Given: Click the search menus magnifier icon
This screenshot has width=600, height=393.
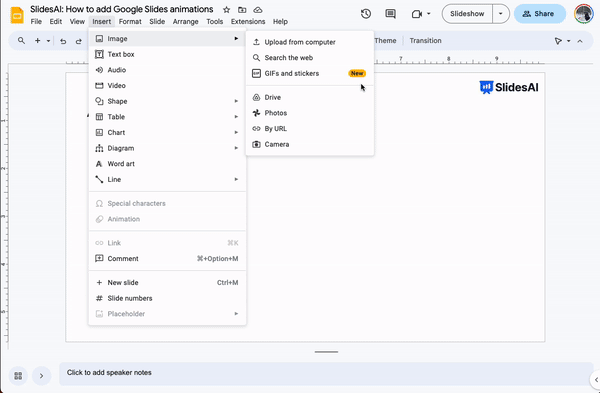Looking at the screenshot, I should tap(21, 41).
